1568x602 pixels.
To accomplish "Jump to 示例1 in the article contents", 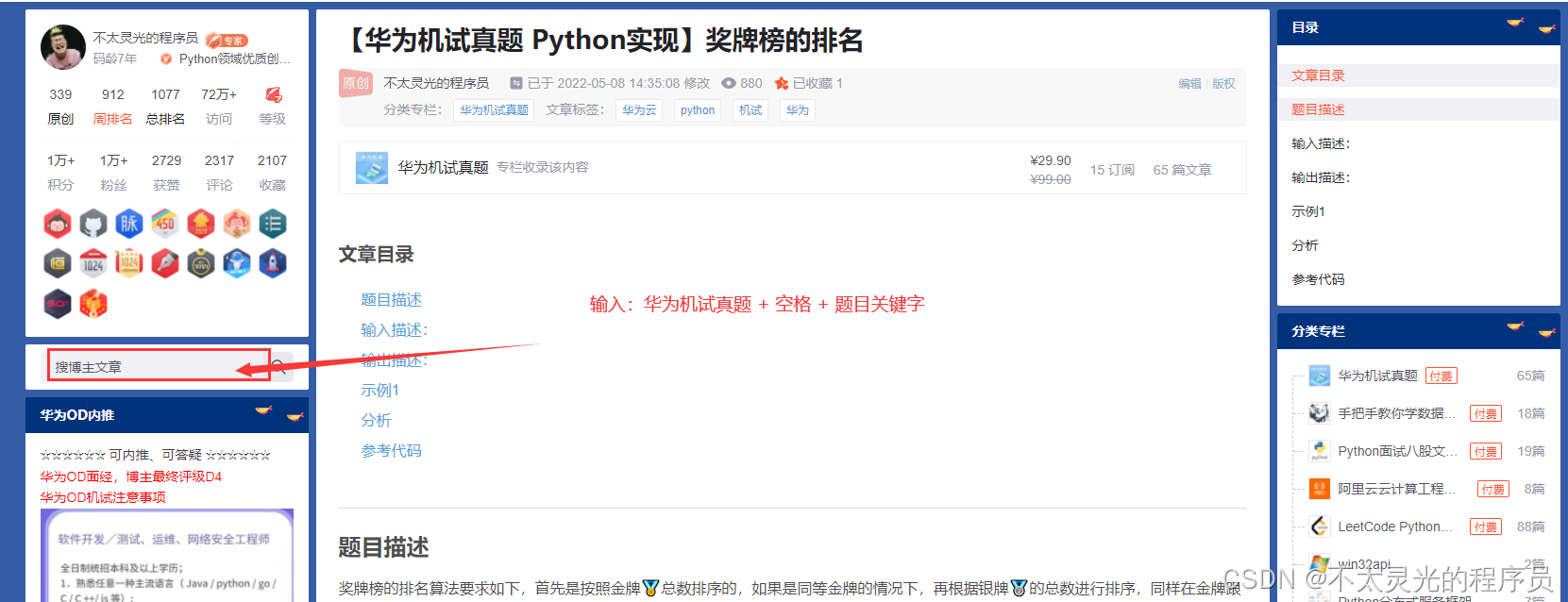I will [379, 391].
